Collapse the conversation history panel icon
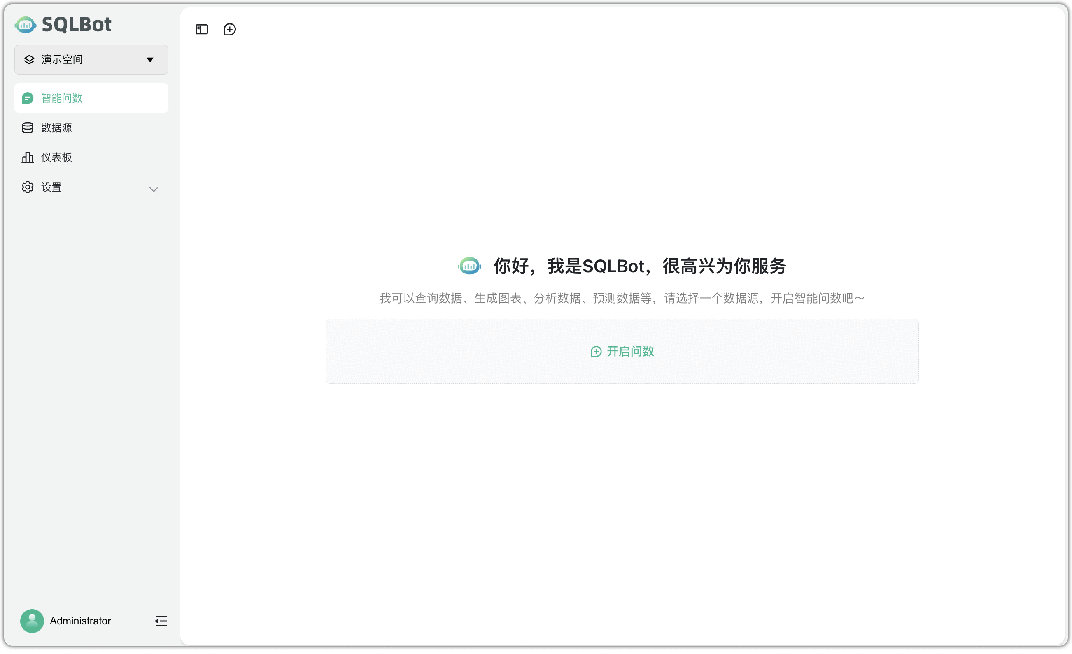 201,29
